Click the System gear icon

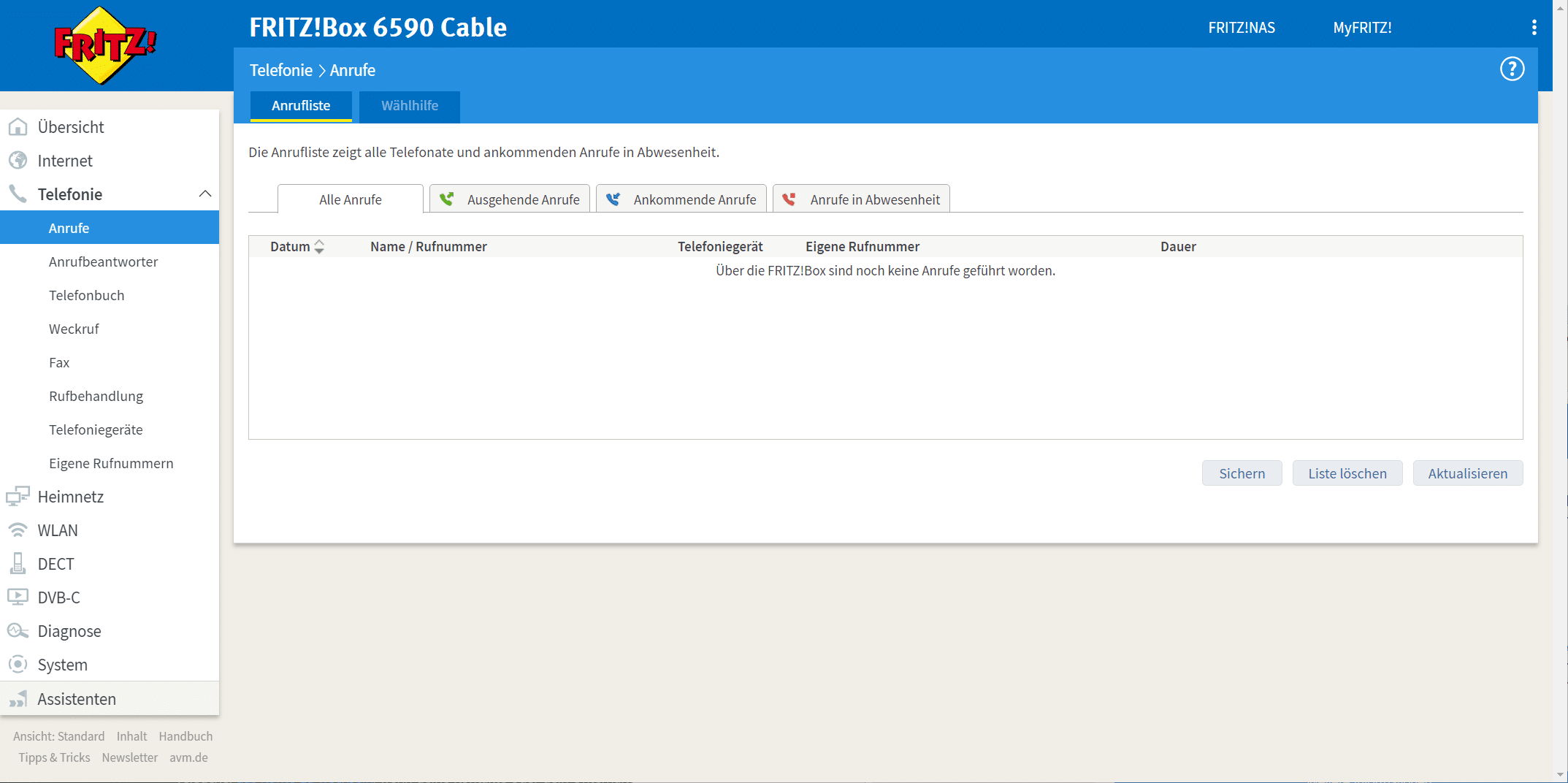(18, 665)
